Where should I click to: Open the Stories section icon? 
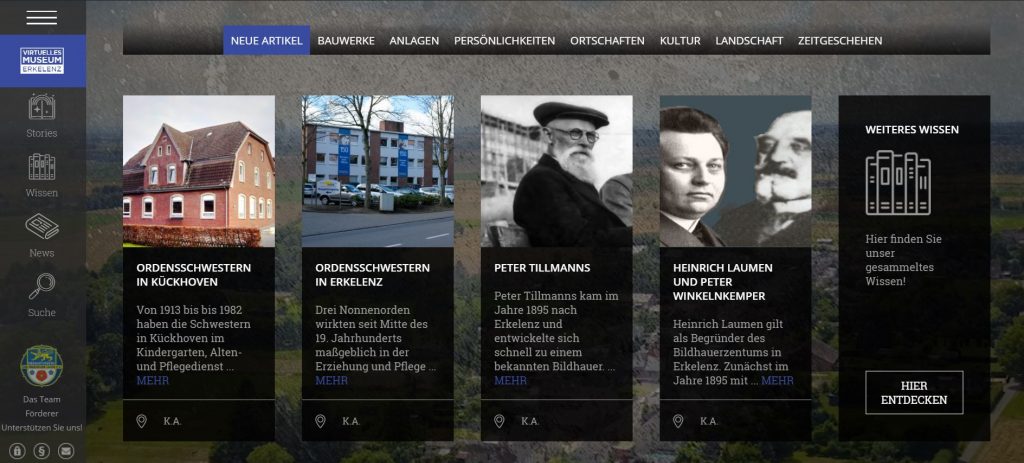(x=42, y=107)
